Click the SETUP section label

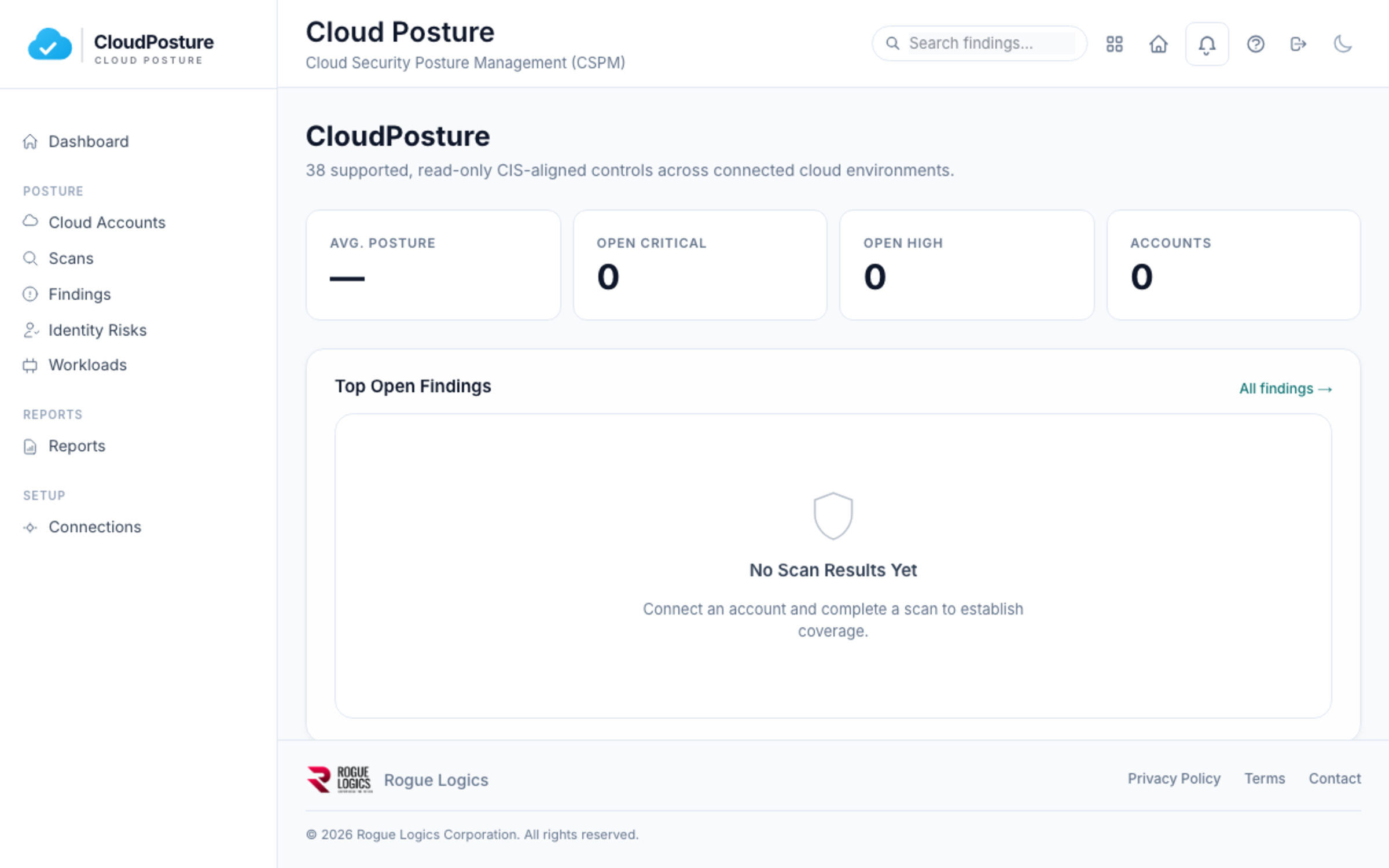pyautogui.click(x=44, y=496)
